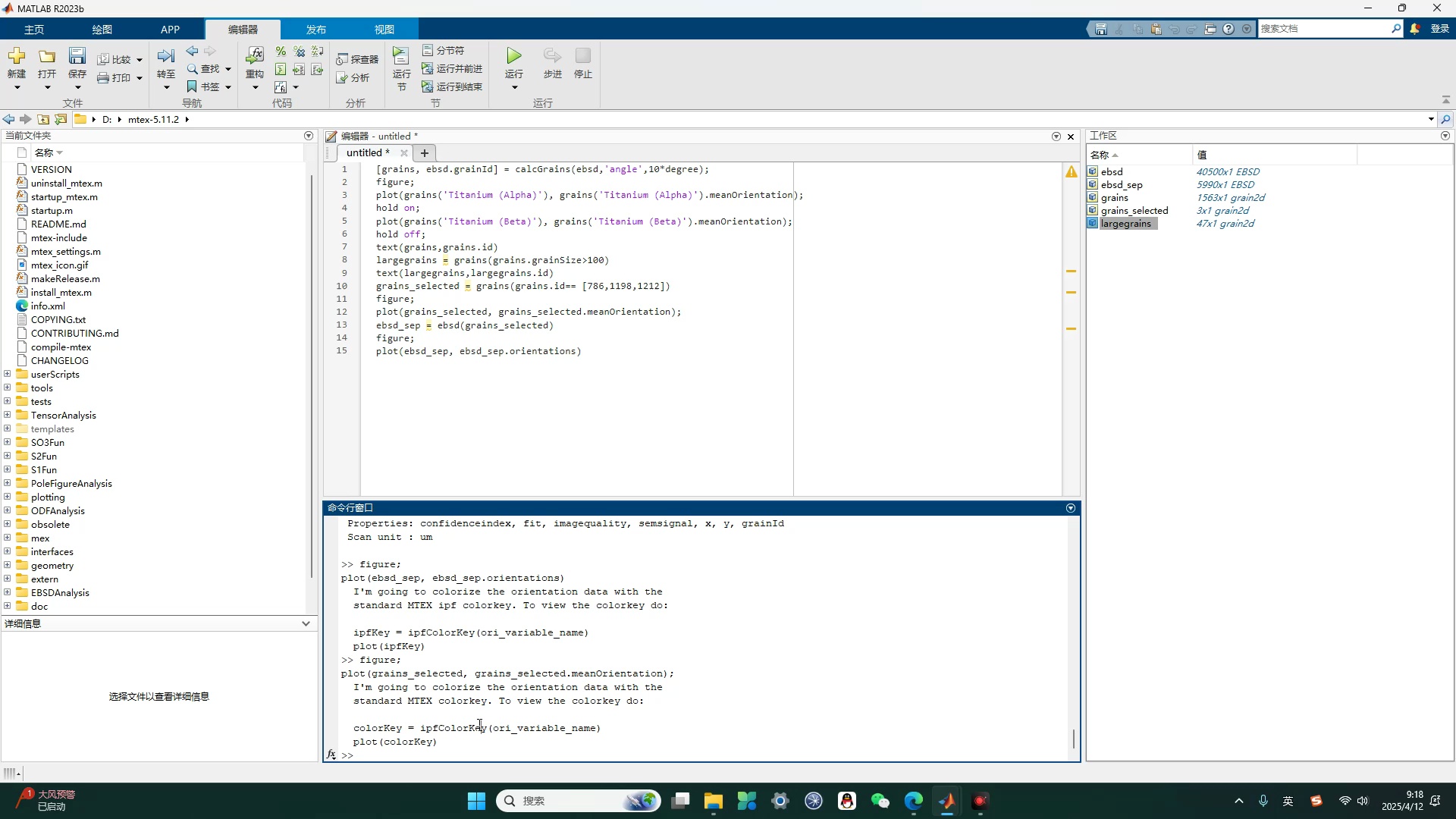Image resolution: width=1456 pixels, height=819 pixels.
Task: Click the Windows Start button
Action: click(476, 801)
